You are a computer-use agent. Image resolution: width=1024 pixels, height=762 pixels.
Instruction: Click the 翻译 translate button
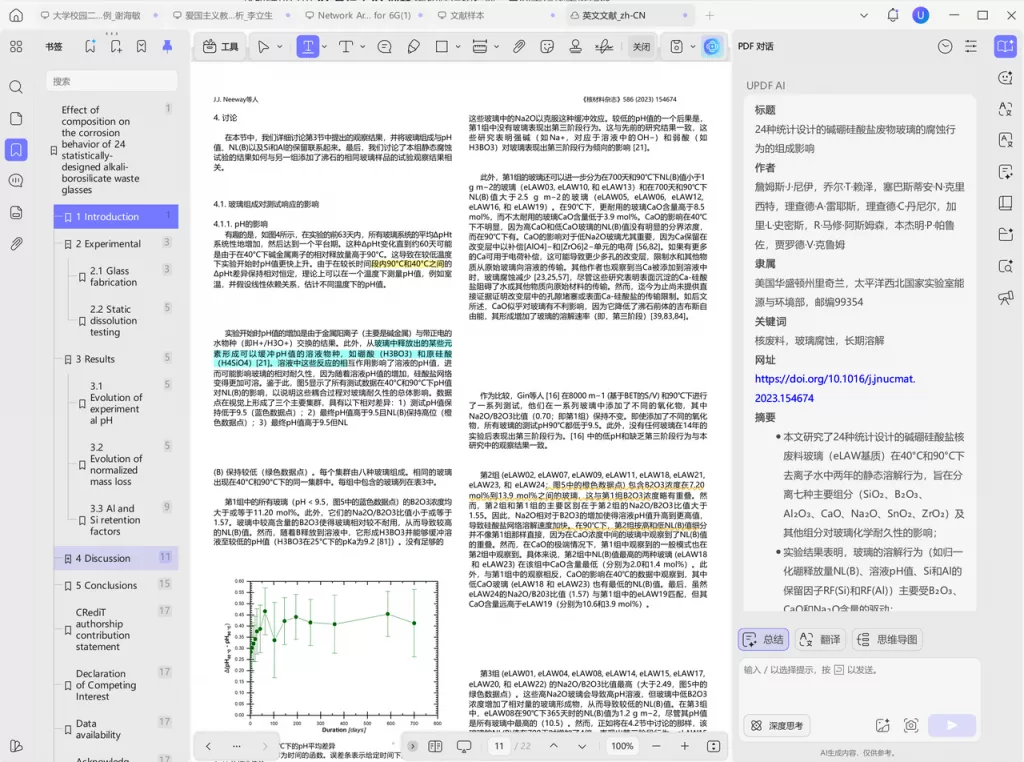[820, 638]
